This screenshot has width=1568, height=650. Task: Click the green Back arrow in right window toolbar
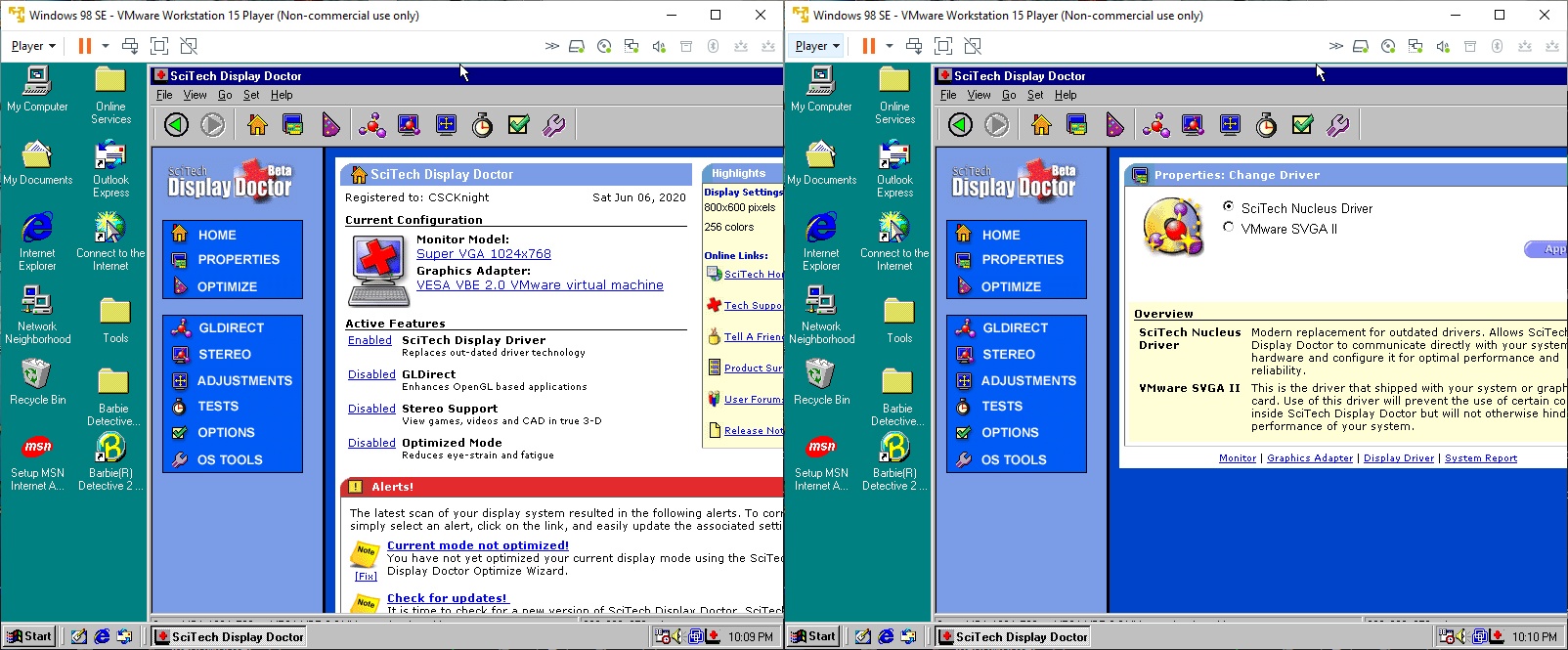pyautogui.click(x=960, y=124)
